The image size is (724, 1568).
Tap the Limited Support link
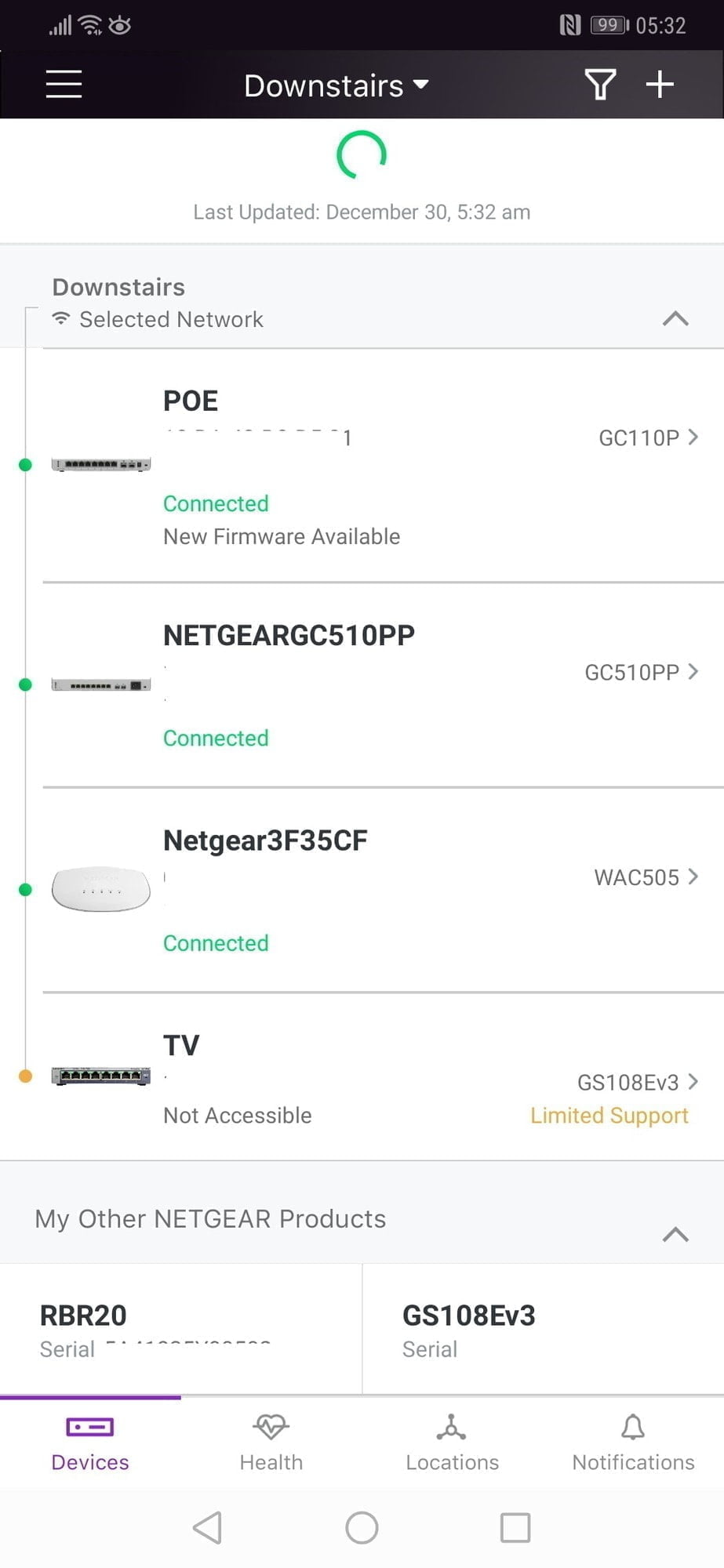click(609, 1115)
